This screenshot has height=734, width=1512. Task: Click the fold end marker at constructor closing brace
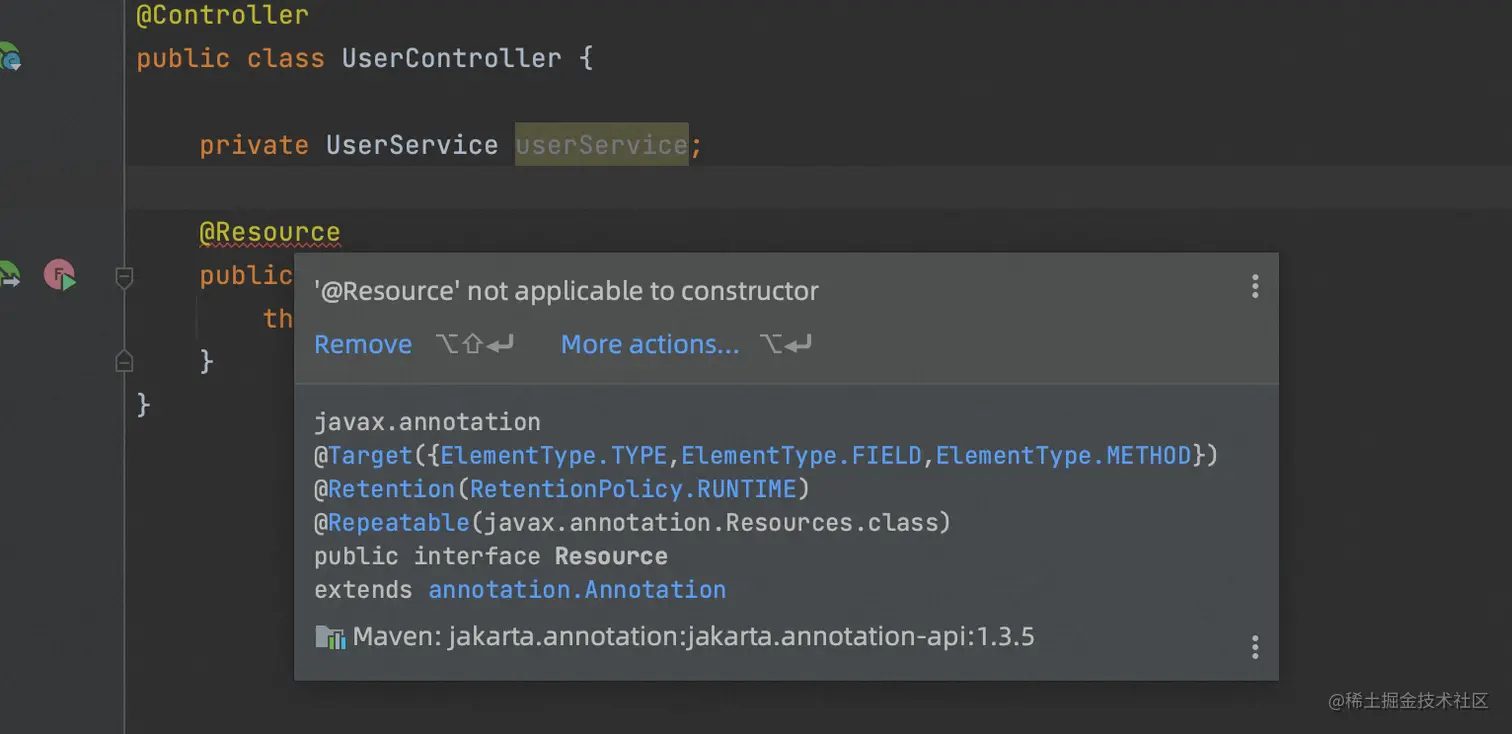click(124, 361)
